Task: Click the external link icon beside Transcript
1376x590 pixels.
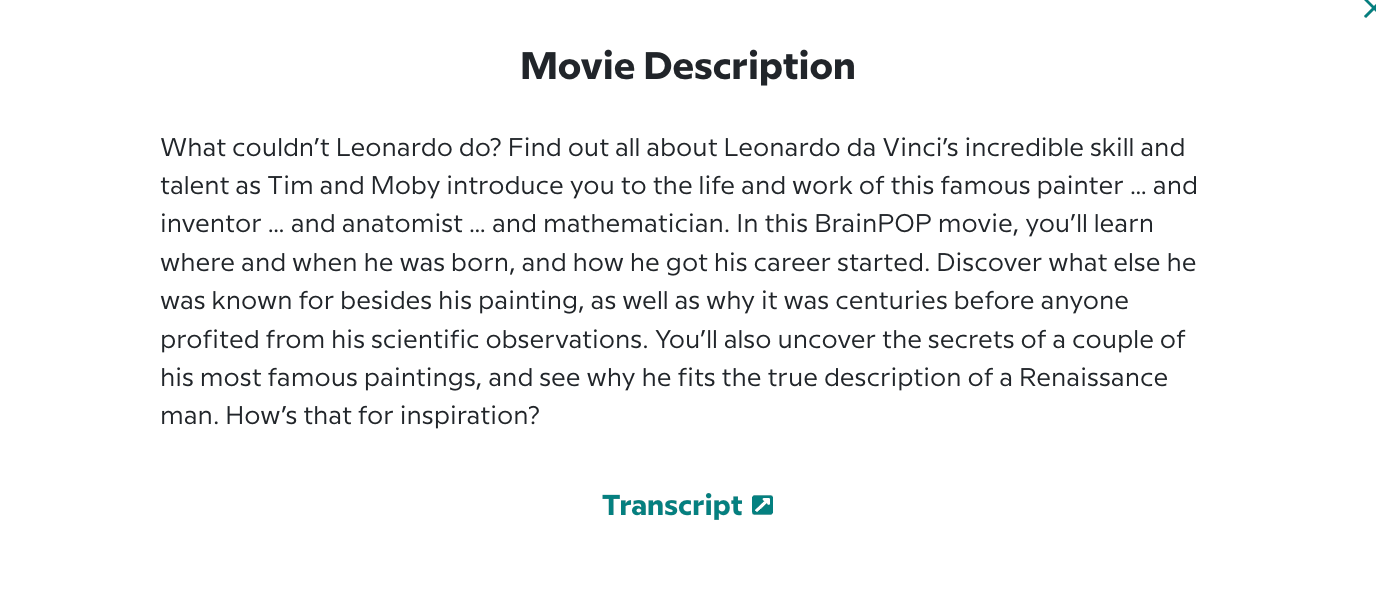Action: click(763, 505)
